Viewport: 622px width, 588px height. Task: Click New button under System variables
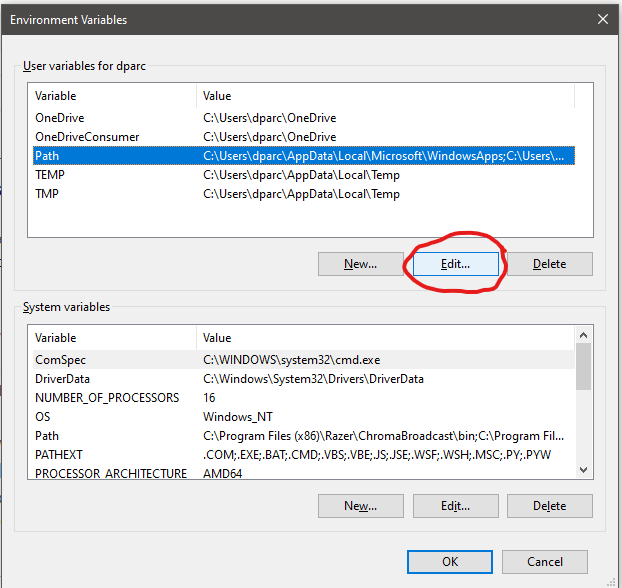(360, 506)
